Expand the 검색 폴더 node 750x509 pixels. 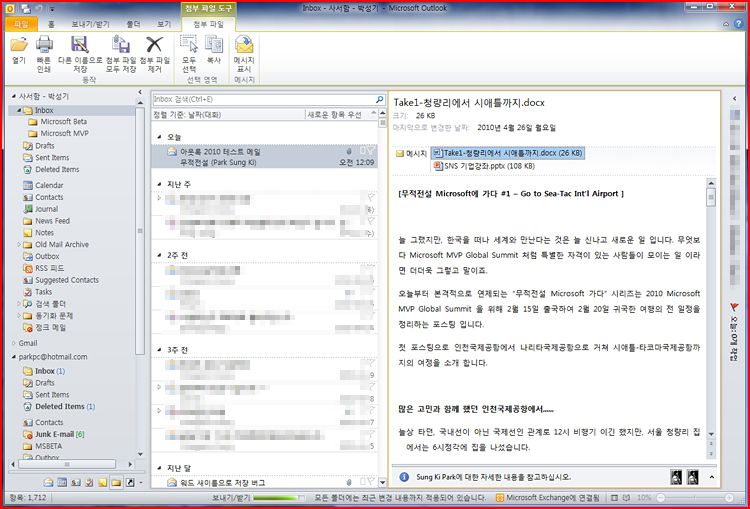[x=19, y=304]
